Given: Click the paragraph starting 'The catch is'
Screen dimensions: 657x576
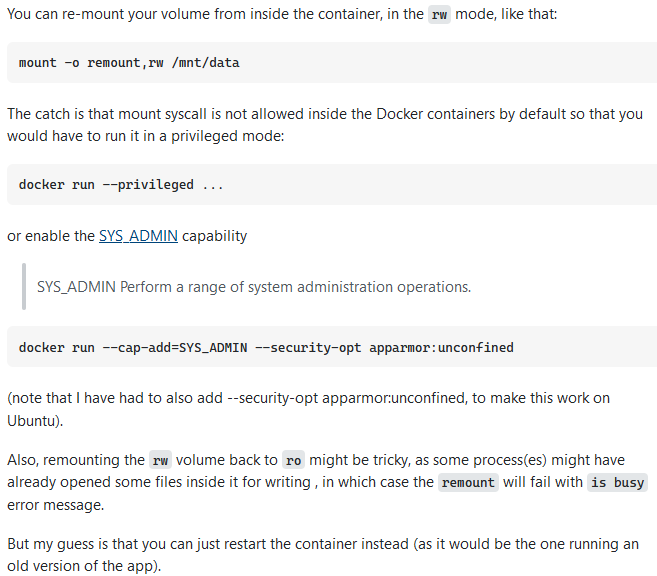Looking at the screenshot, I should point(325,125).
